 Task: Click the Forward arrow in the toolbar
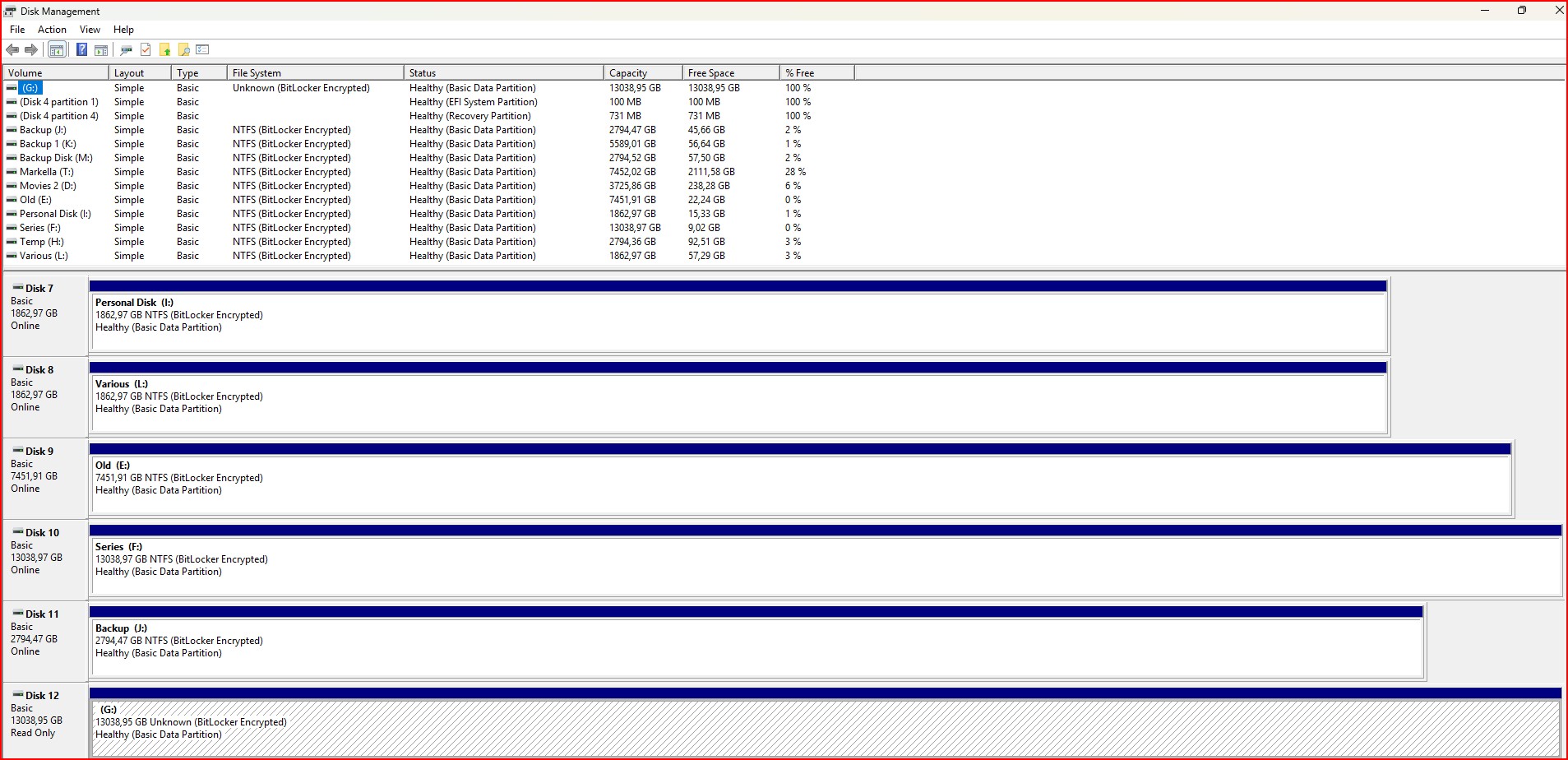[x=31, y=50]
